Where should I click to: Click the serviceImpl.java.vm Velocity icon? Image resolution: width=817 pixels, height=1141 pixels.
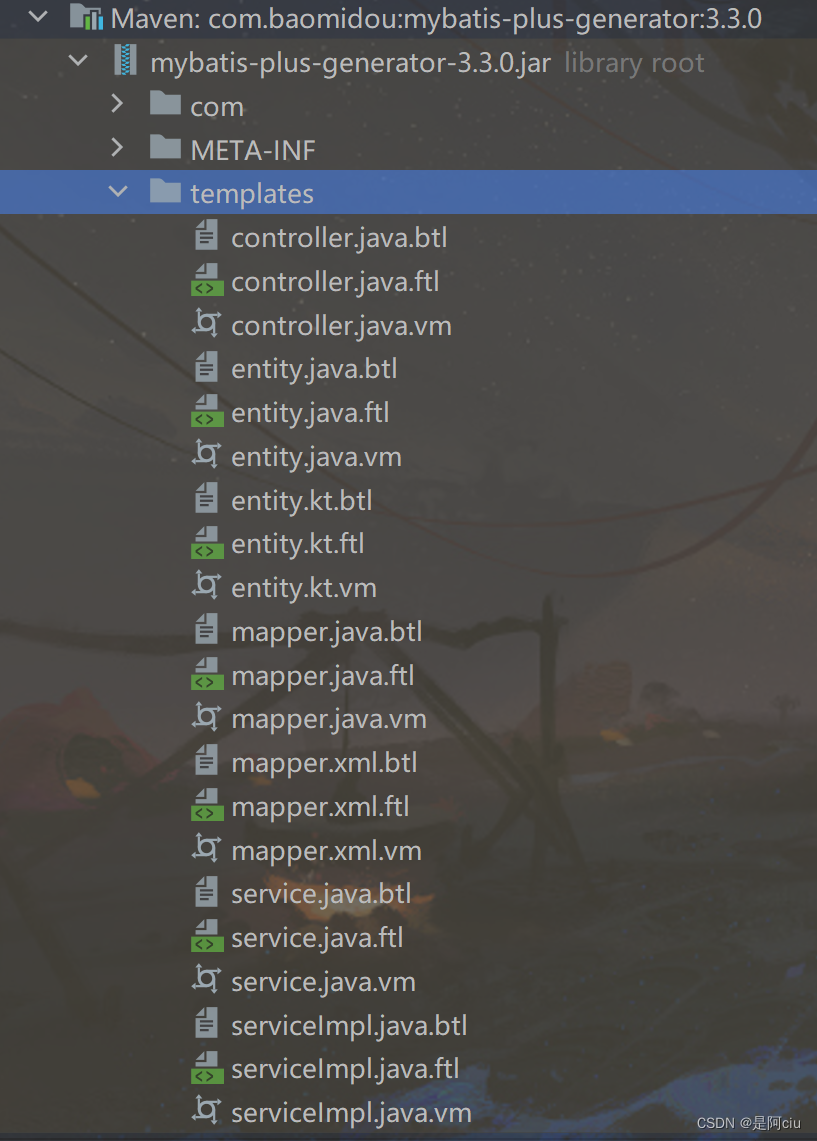click(x=207, y=1110)
